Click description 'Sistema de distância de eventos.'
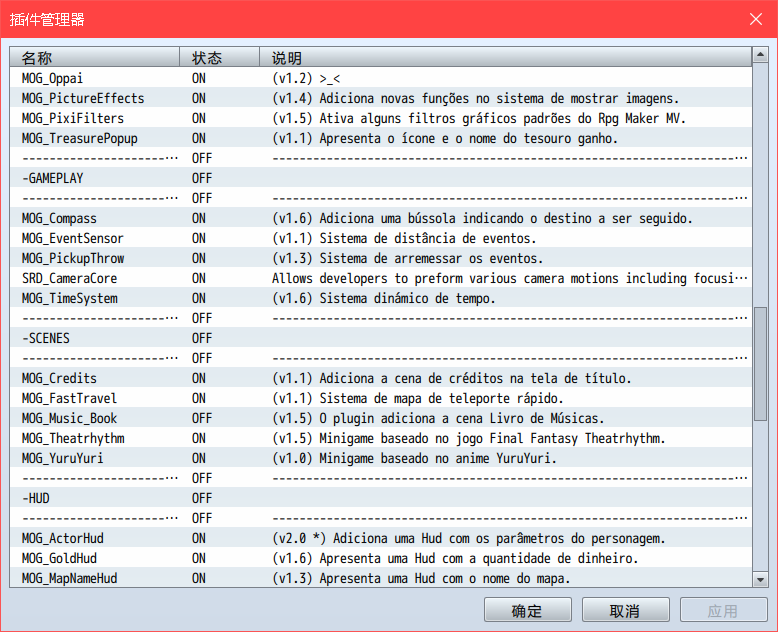778x632 pixels. [404, 238]
